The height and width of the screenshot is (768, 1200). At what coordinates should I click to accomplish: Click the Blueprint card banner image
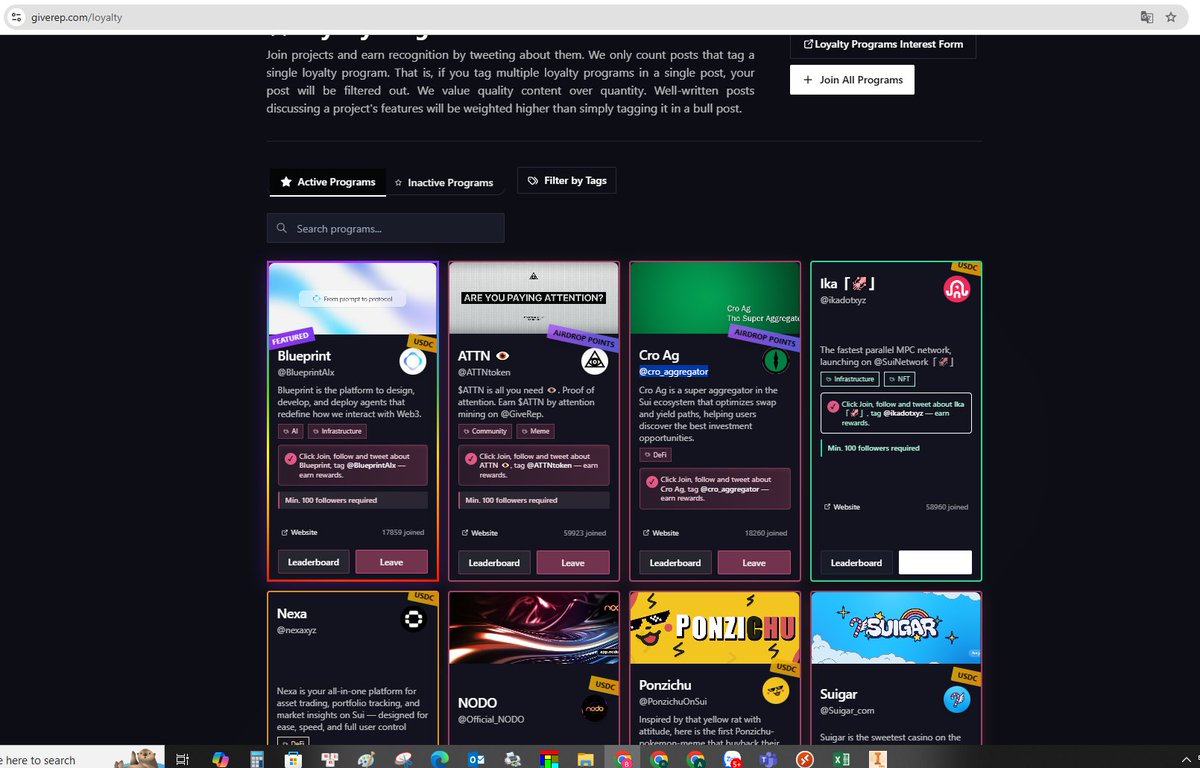[353, 298]
